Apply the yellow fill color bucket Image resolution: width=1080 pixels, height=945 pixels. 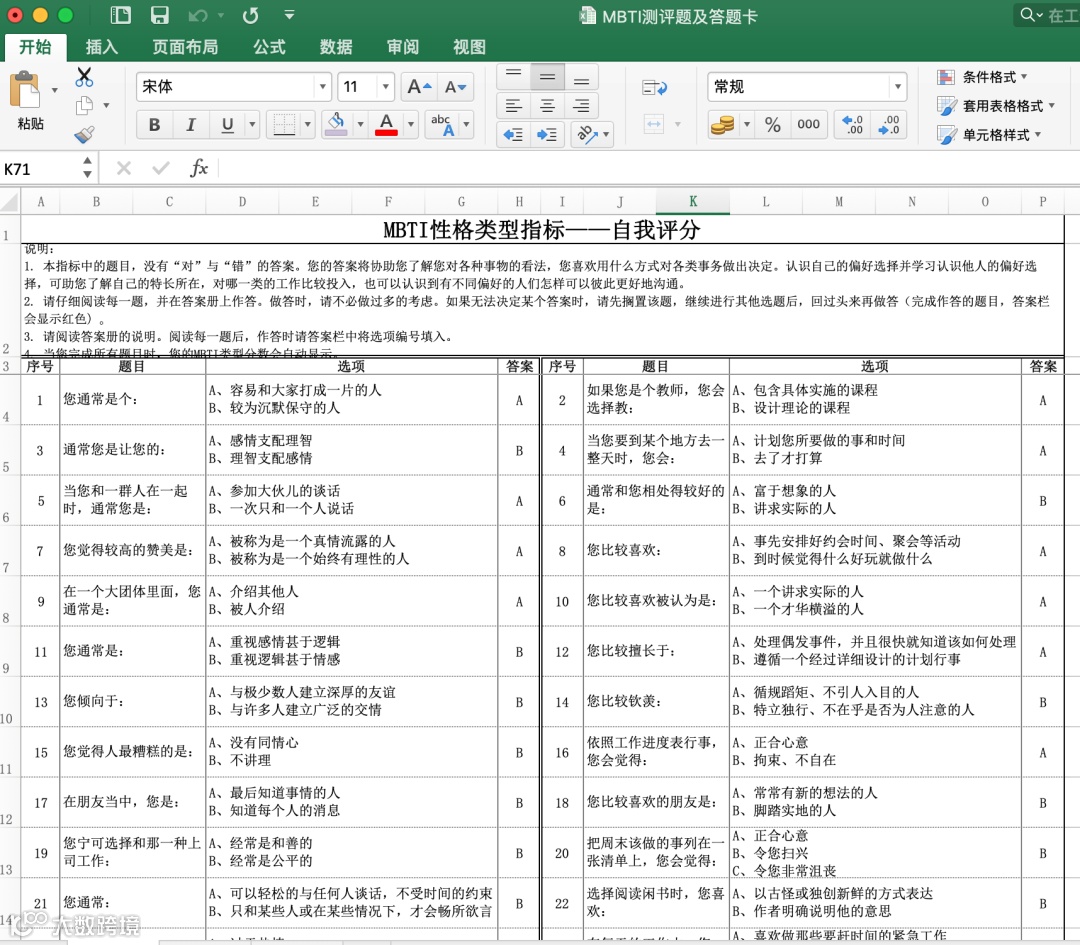tap(336, 125)
